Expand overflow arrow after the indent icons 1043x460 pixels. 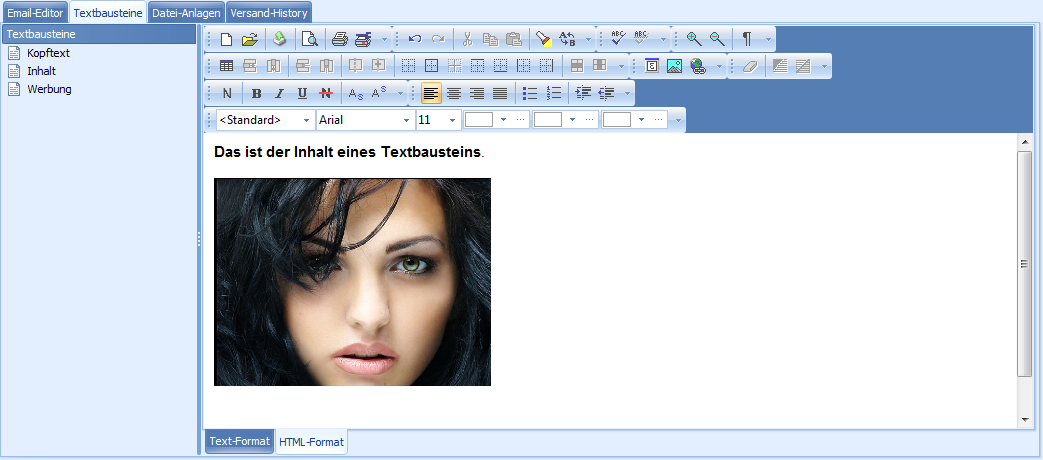click(627, 93)
